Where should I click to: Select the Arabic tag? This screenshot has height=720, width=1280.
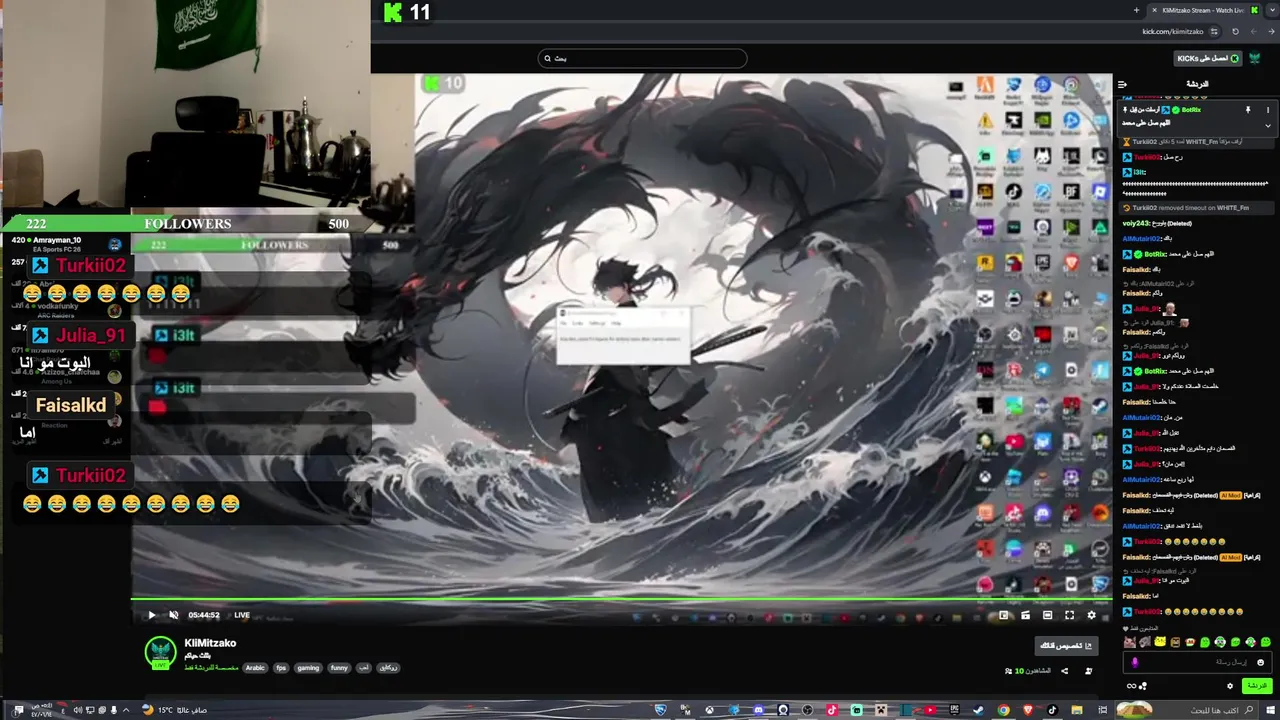coord(255,667)
